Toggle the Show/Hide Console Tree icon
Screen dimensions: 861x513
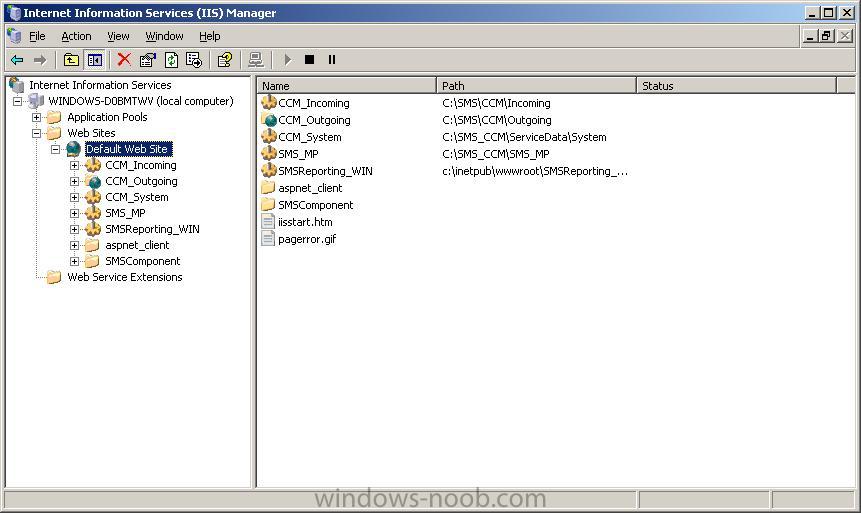click(x=95, y=60)
